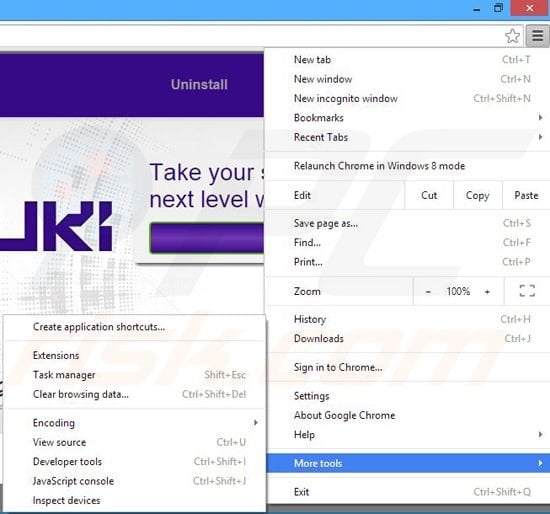Increase zoom with the plus button
The height and width of the screenshot is (514, 550).
tap(487, 292)
